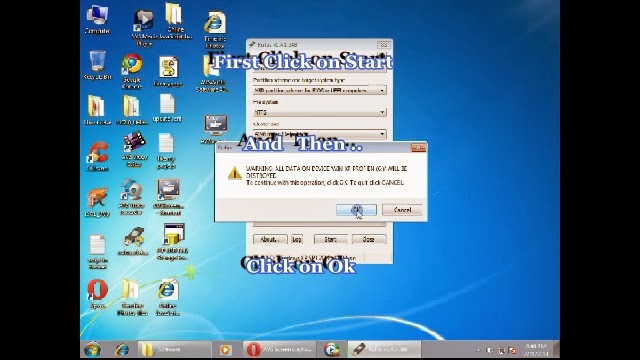The image size is (640, 360).
Task: Click the About button in Rufus window
Action: [270, 239]
